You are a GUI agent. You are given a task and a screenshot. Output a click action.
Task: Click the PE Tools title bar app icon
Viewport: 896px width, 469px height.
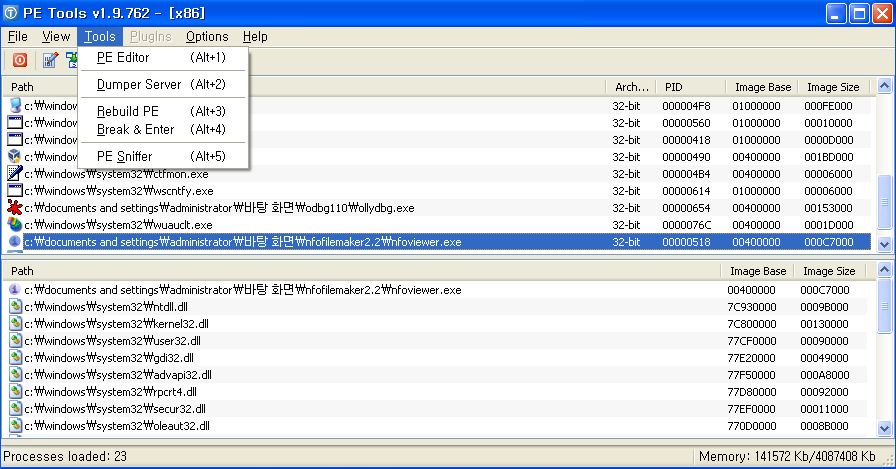(x=11, y=13)
